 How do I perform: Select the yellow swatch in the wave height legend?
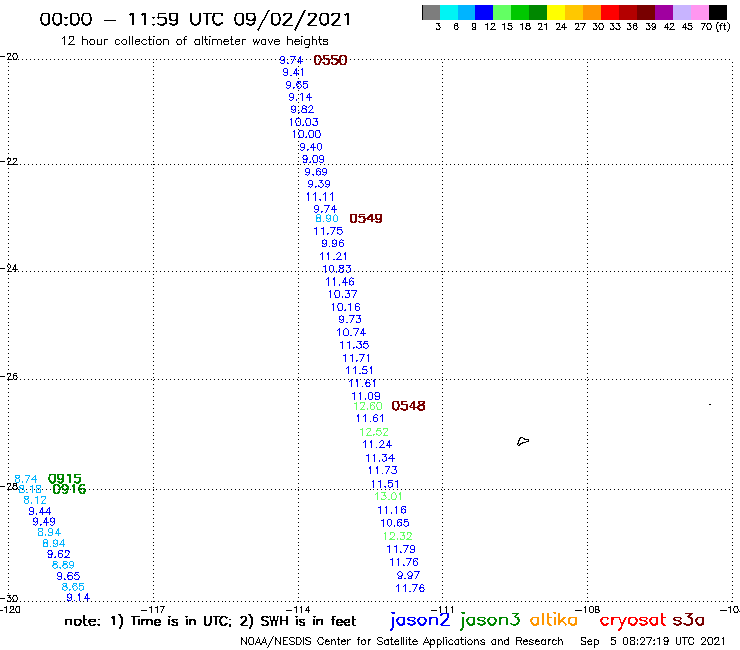(556, 12)
